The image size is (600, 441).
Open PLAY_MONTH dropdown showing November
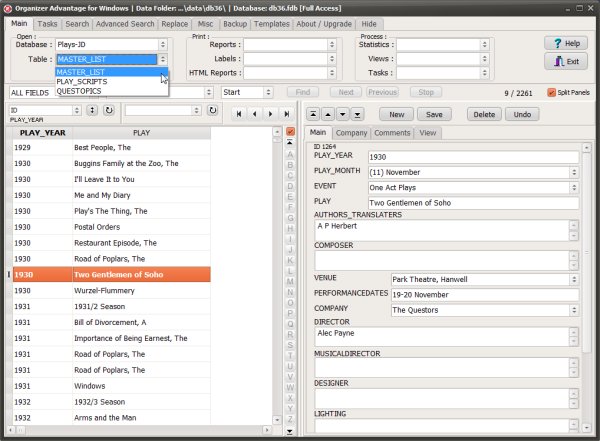coord(574,172)
